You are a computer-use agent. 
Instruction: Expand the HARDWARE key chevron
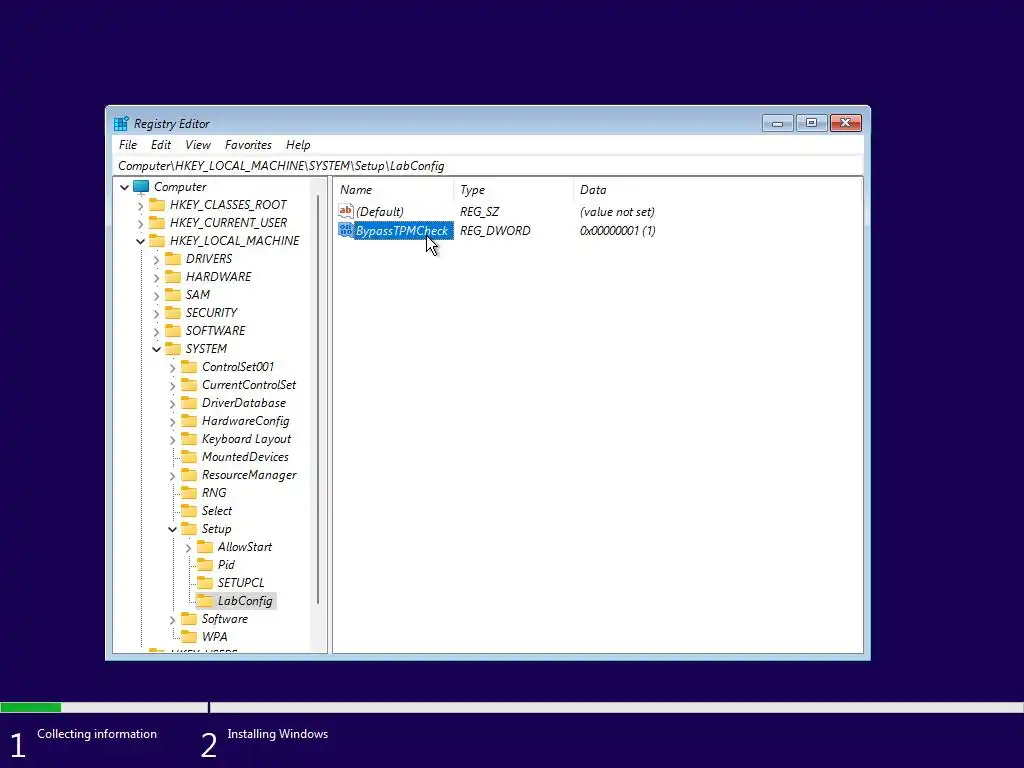[156, 278]
